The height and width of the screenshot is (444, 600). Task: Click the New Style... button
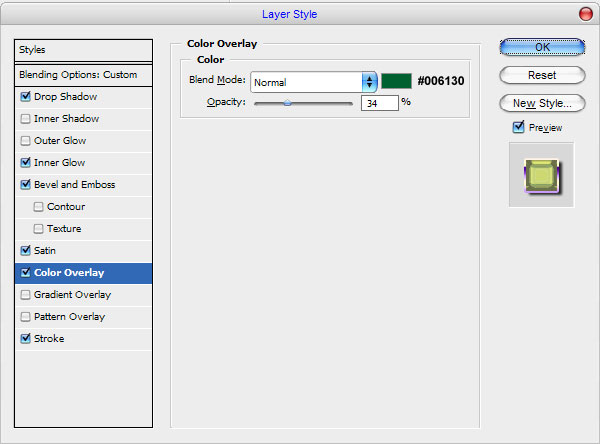point(542,103)
